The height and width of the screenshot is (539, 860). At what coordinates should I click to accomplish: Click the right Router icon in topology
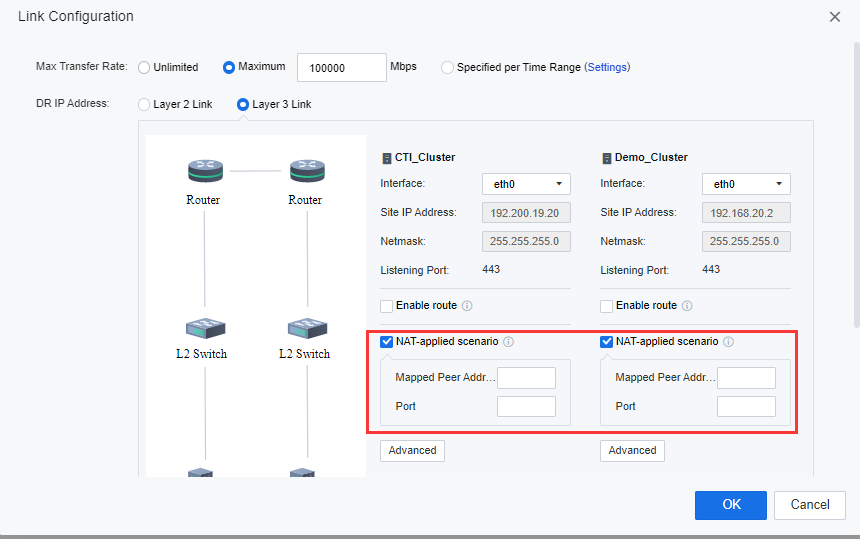point(306,171)
